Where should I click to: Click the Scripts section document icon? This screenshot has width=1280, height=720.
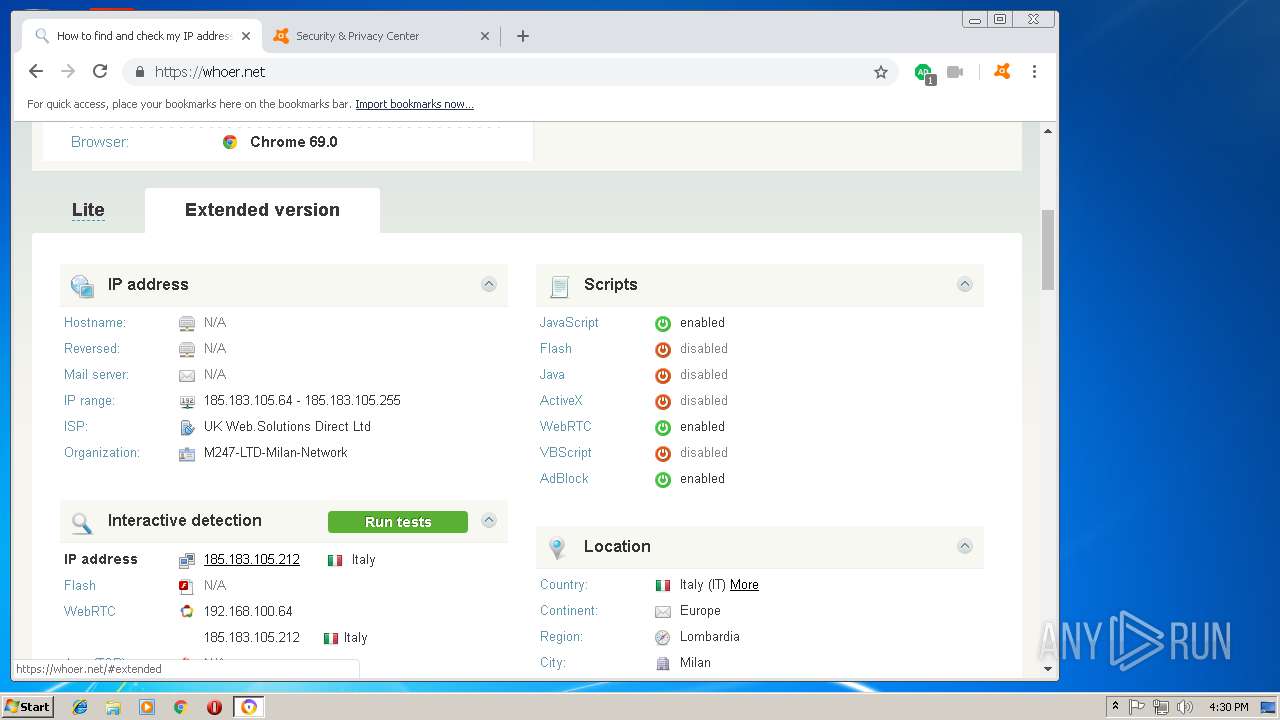pos(559,287)
